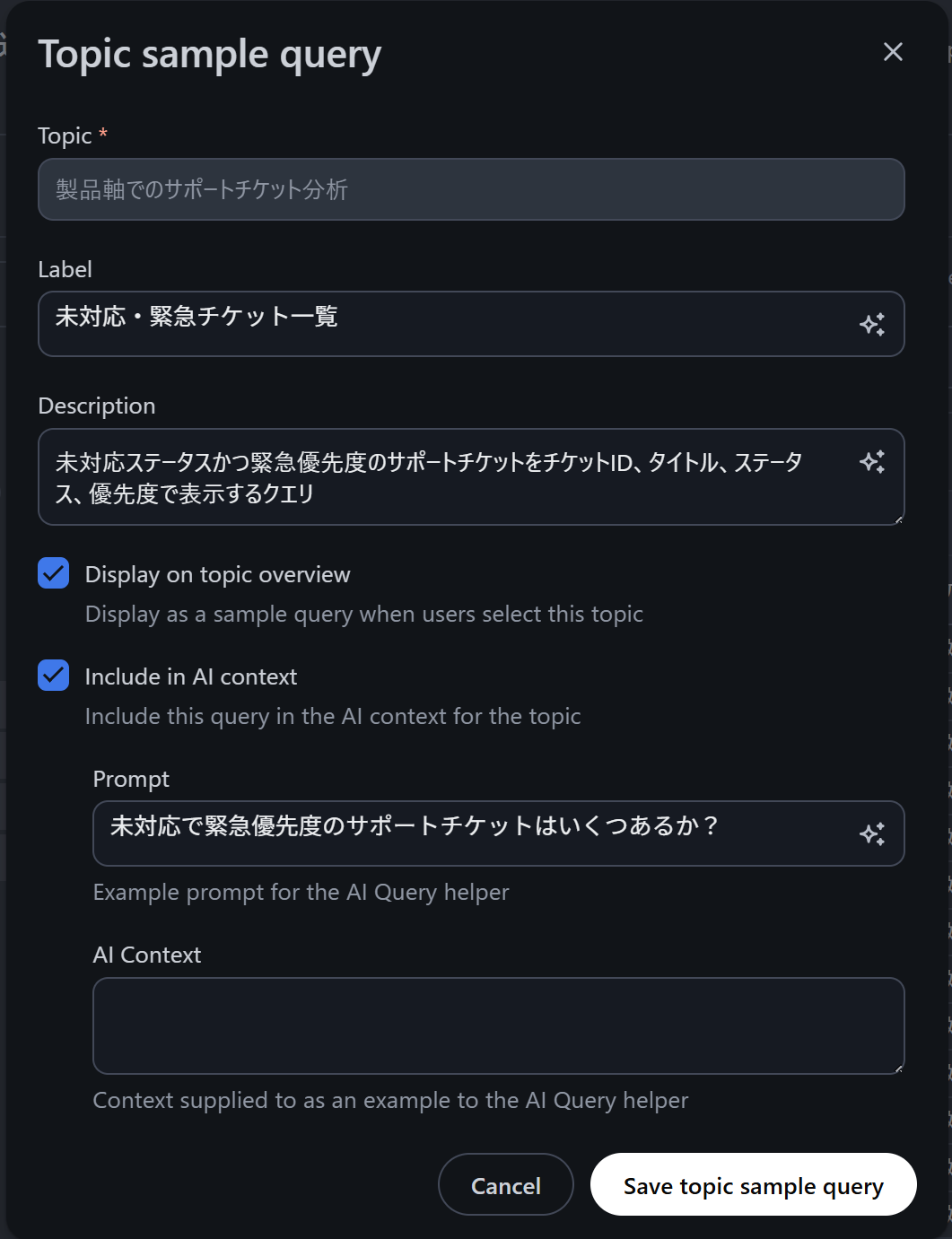
Task: Click into the Description text area
Action: click(449, 477)
